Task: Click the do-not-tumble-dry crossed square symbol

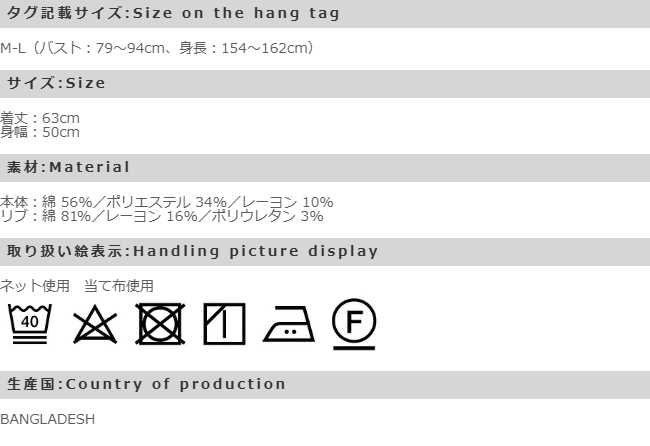Action: tap(159, 323)
